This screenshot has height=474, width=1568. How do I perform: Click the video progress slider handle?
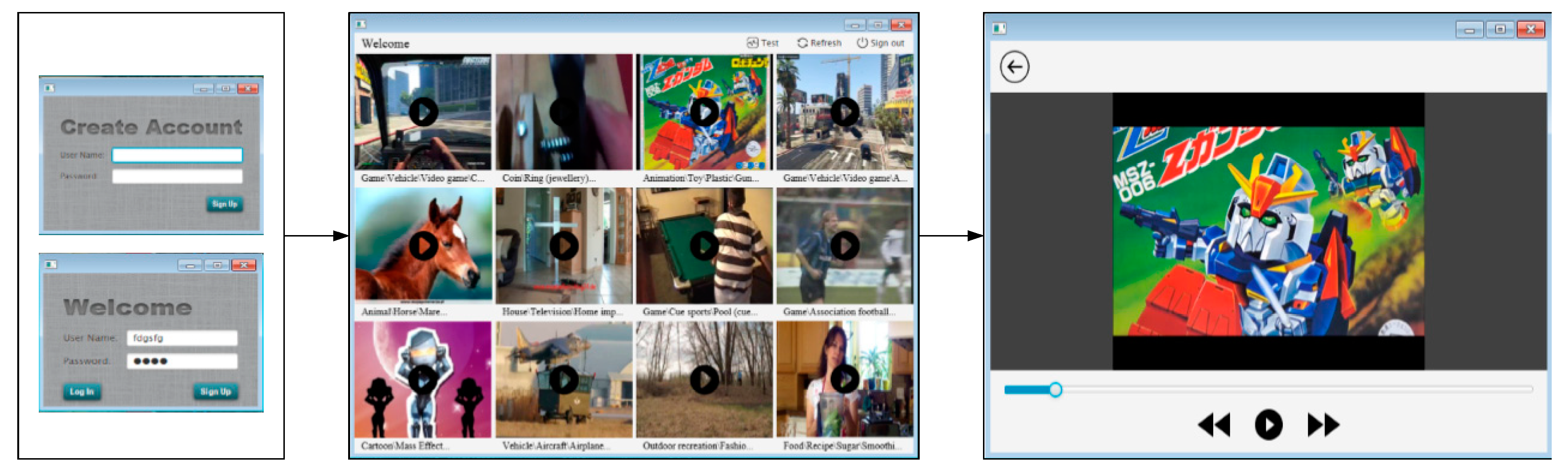pos(1055,390)
